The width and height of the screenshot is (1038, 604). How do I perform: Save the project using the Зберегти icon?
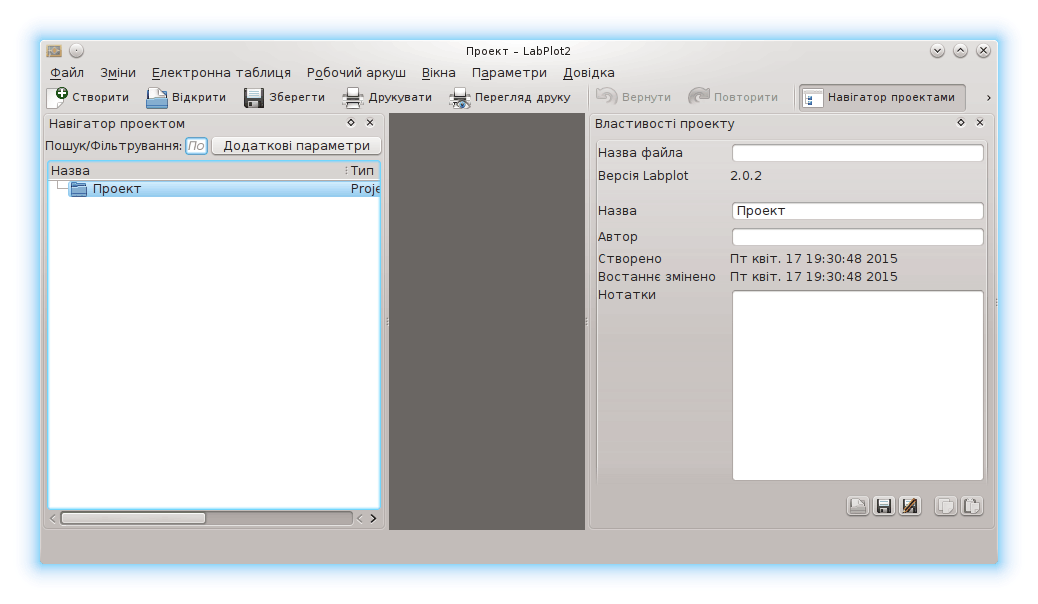(x=254, y=98)
